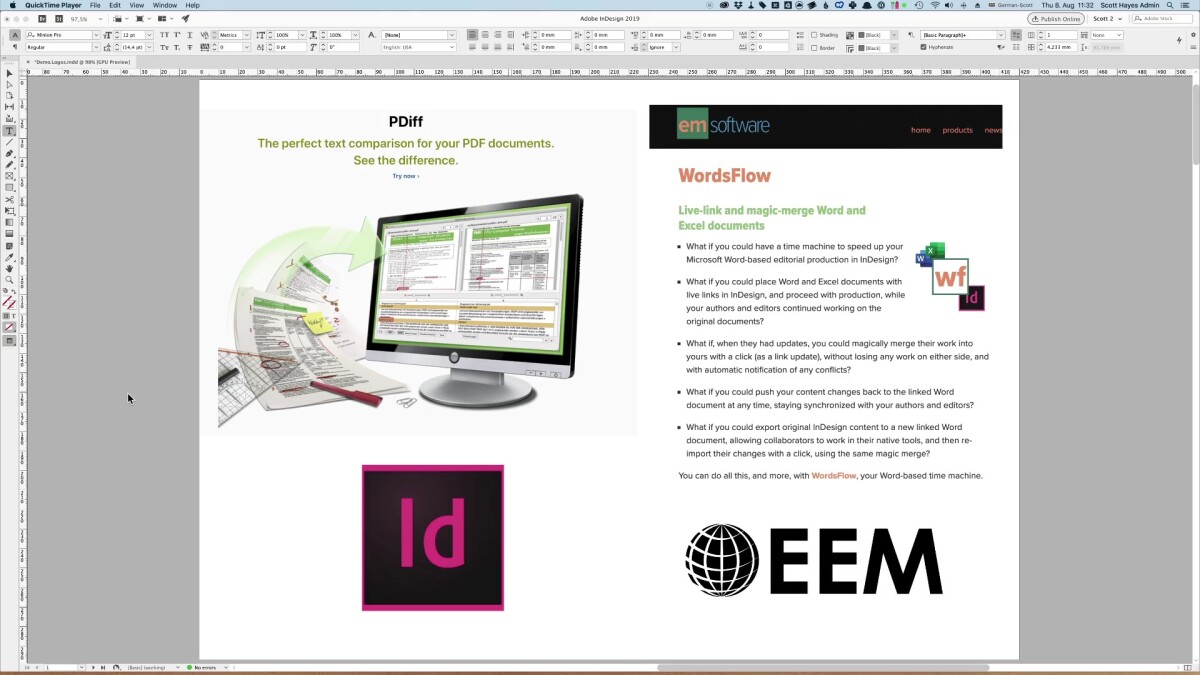Image resolution: width=1200 pixels, height=675 pixels.
Task: Select the Page tool
Action: tap(10, 96)
